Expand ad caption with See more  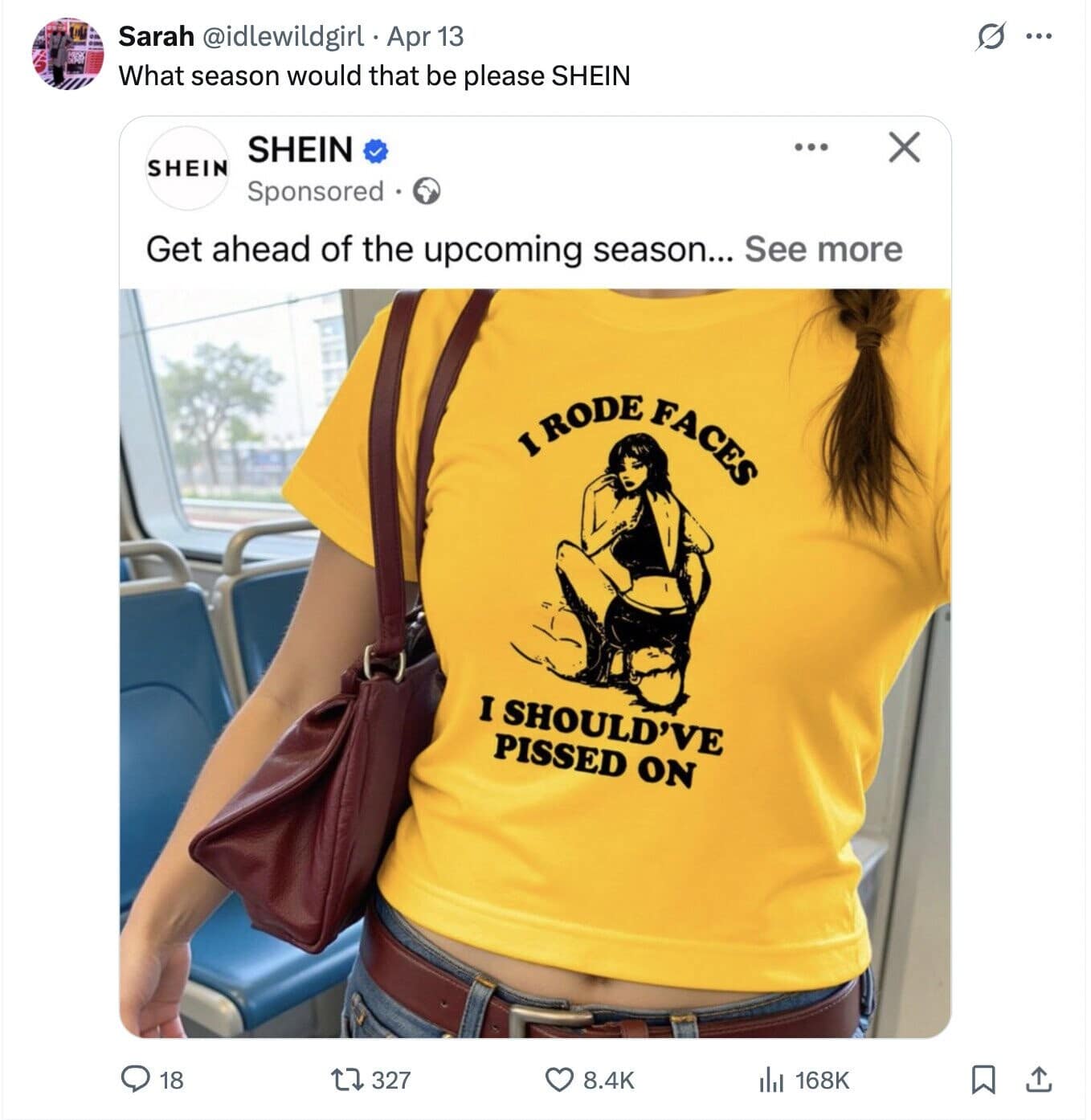[x=823, y=249]
